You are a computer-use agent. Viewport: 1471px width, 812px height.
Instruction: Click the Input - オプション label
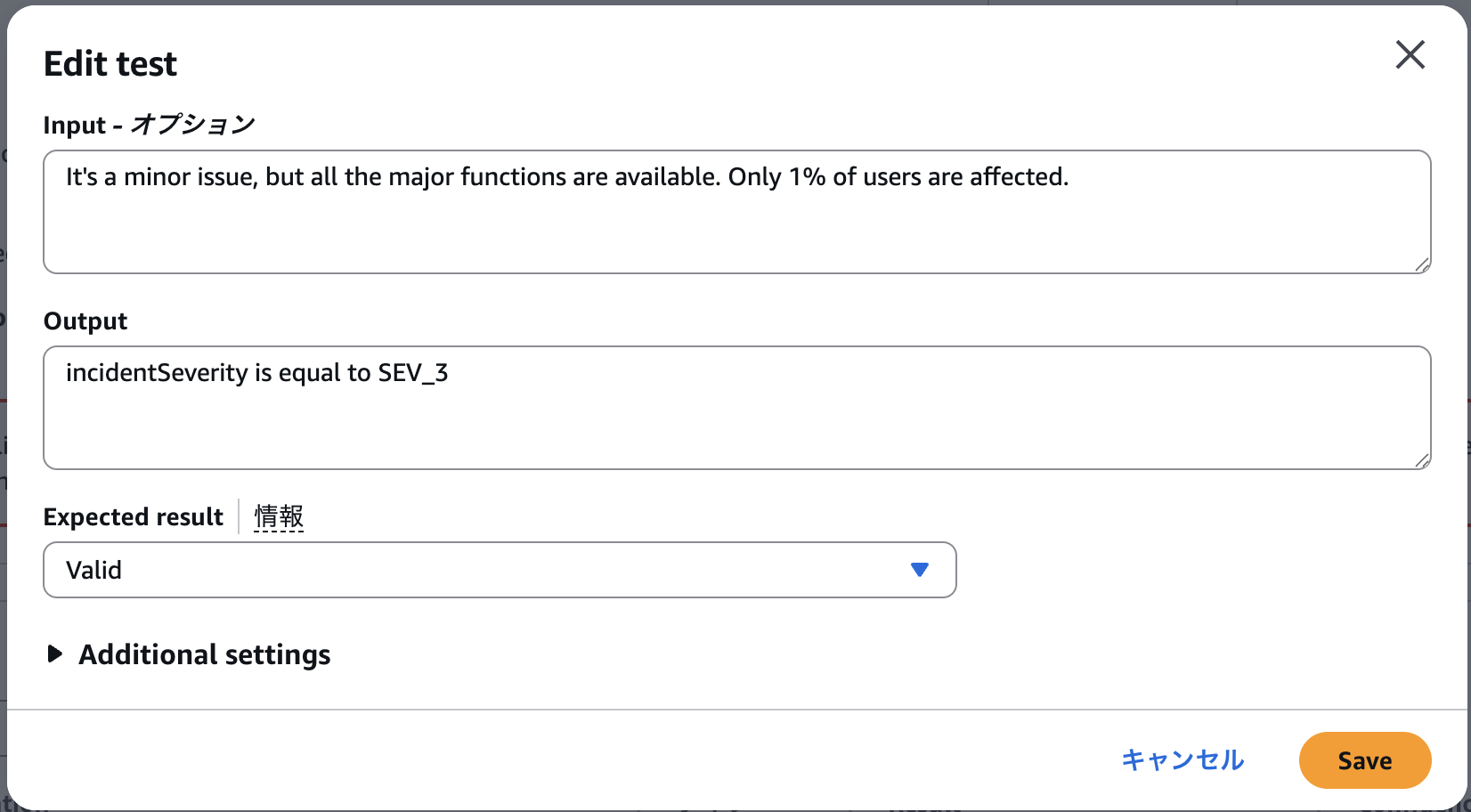click(148, 124)
